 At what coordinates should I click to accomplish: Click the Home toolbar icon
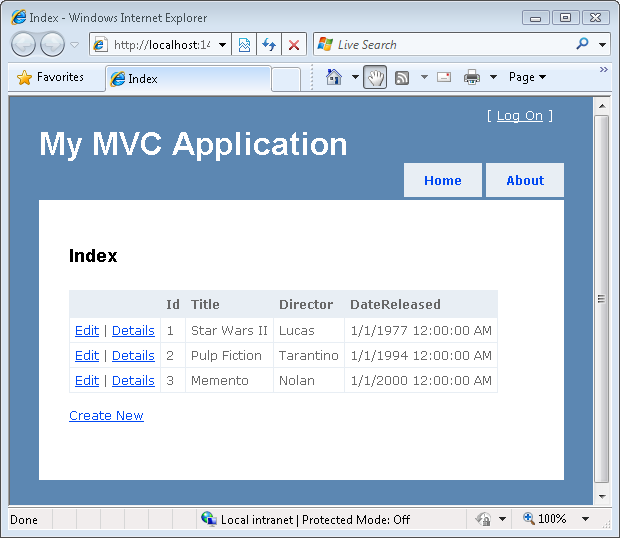click(335, 77)
